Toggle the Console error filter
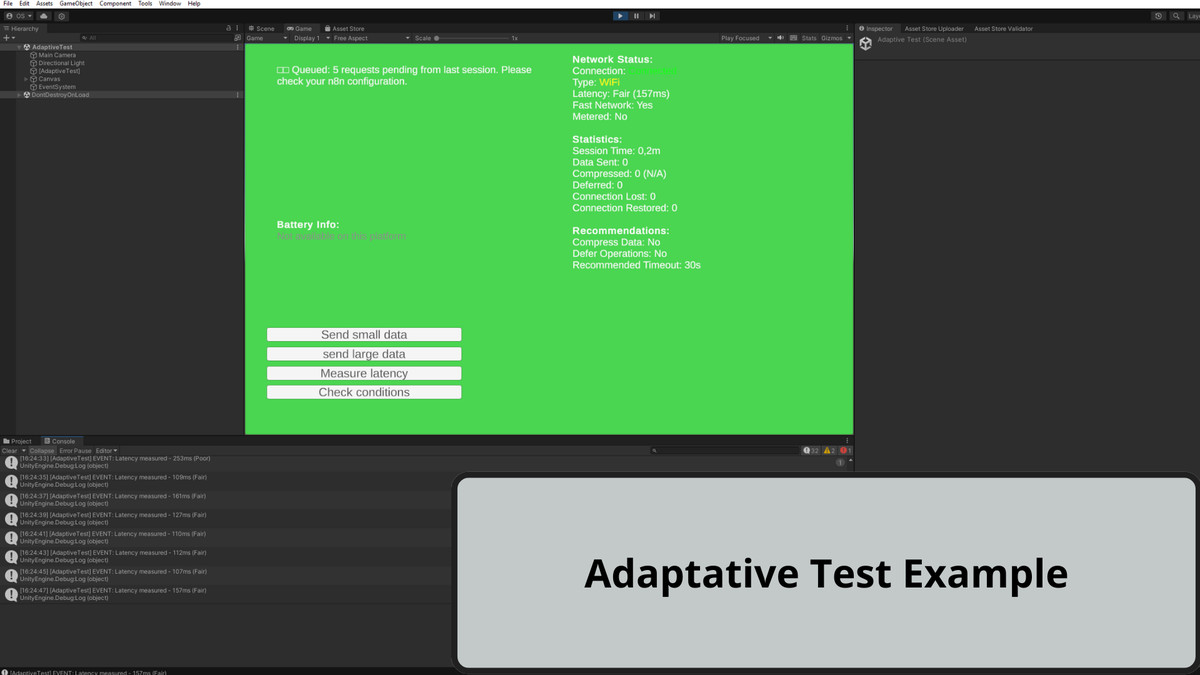 (x=845, y=451)
